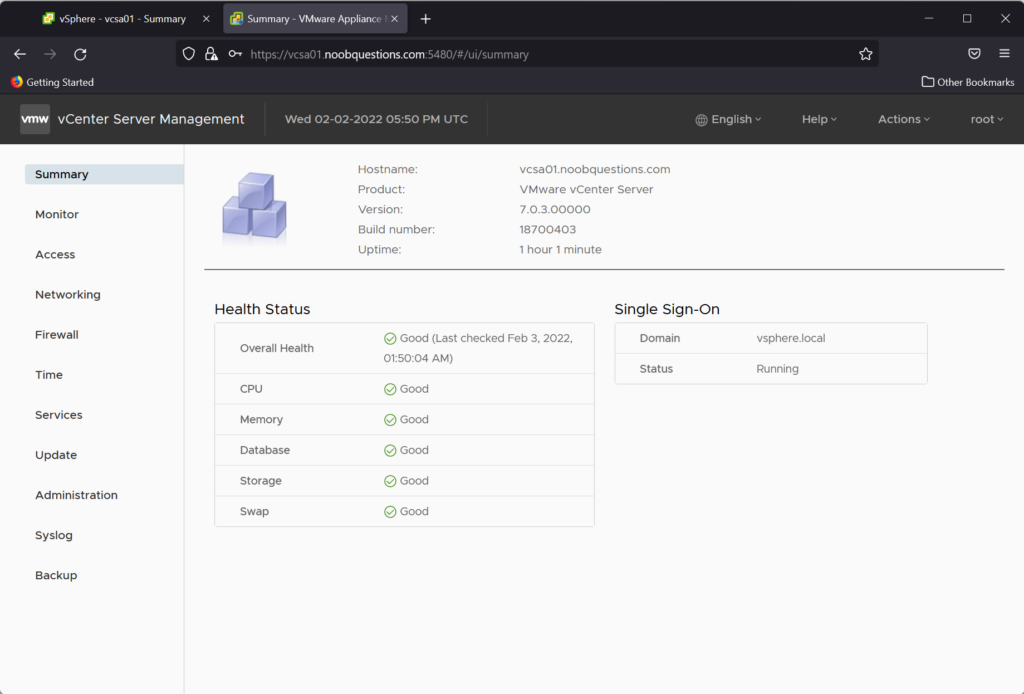Go to the Firewall section
Viewport: 1024px width, 694px height.
(57, 335)
